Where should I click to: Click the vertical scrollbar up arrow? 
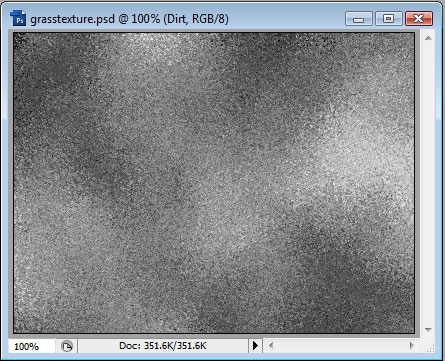pos(428,38)
